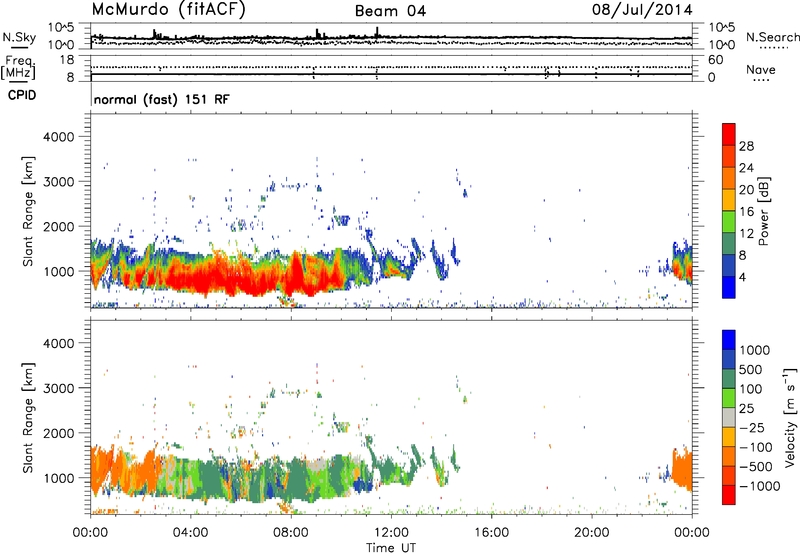The width and height of the screenshot is (800, 554).
Task: Click the 08:00 time tick label
Action: (x=291, y=533)
